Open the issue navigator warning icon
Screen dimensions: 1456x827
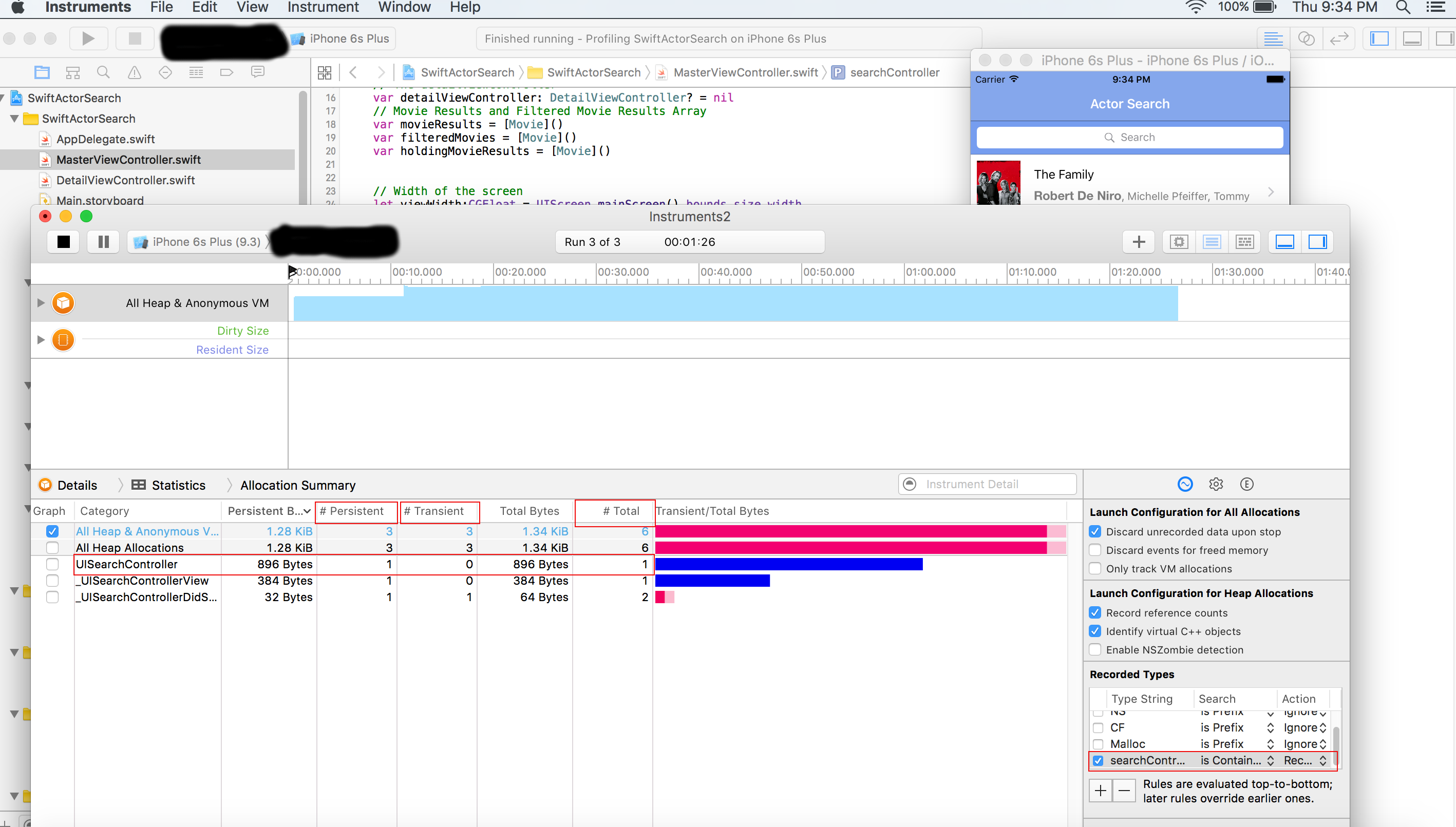[134, 72]
